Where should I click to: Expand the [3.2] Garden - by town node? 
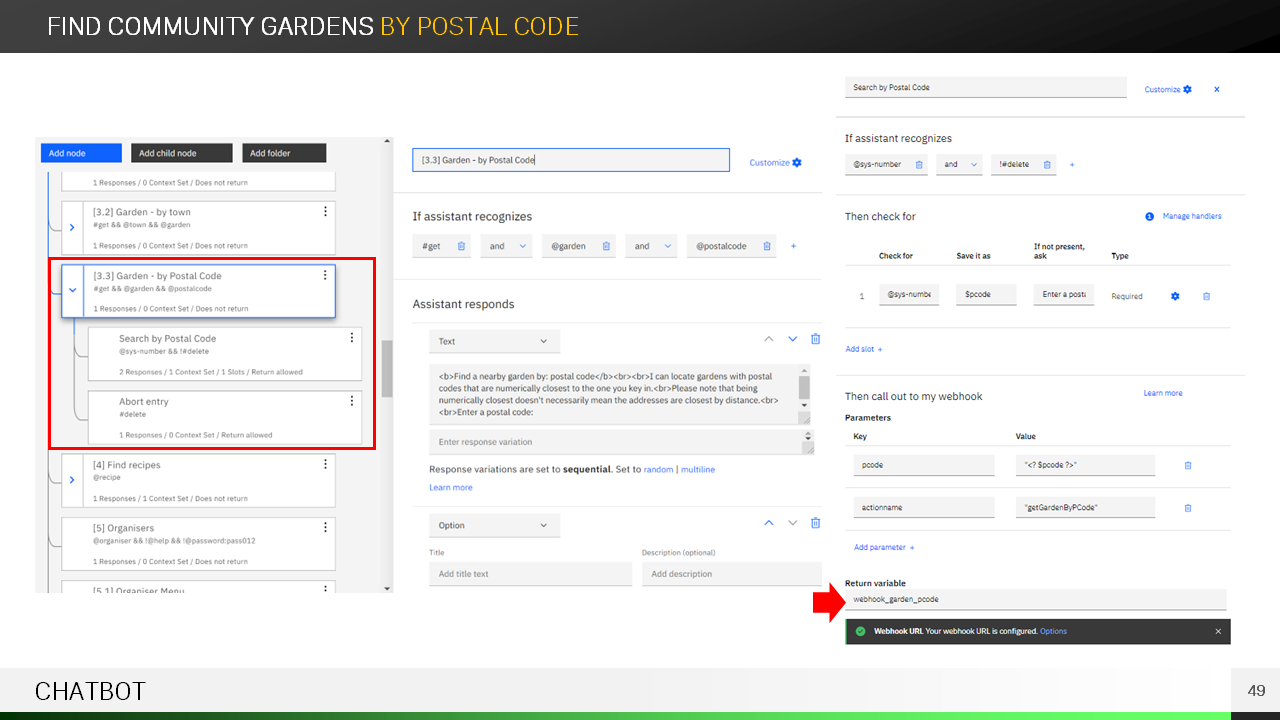(72, 227)
